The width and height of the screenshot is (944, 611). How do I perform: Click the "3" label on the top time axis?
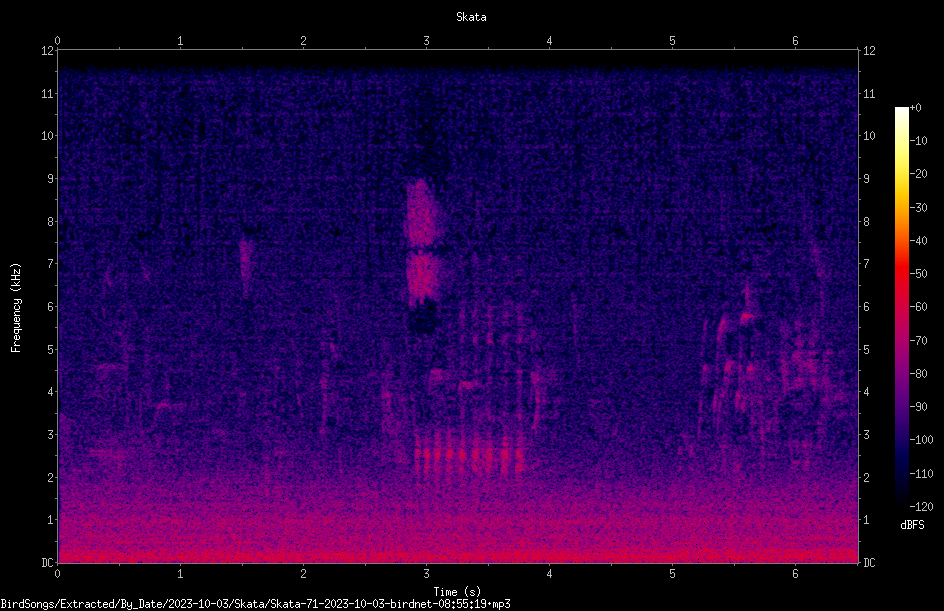point(426,41)
